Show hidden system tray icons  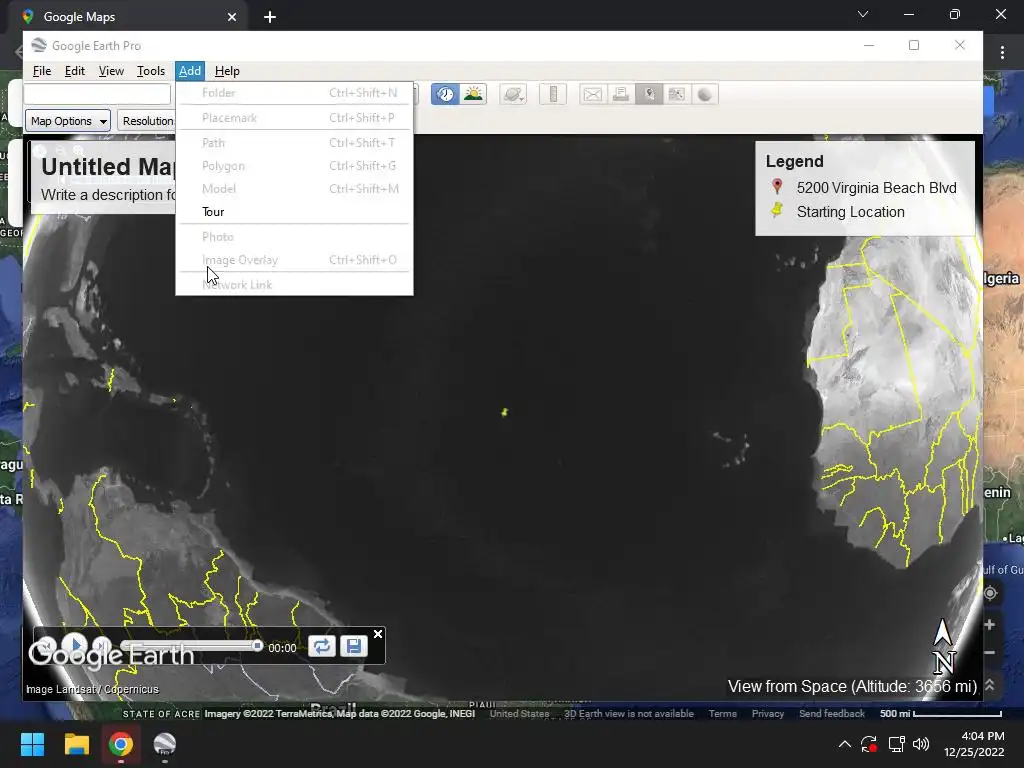844,744
